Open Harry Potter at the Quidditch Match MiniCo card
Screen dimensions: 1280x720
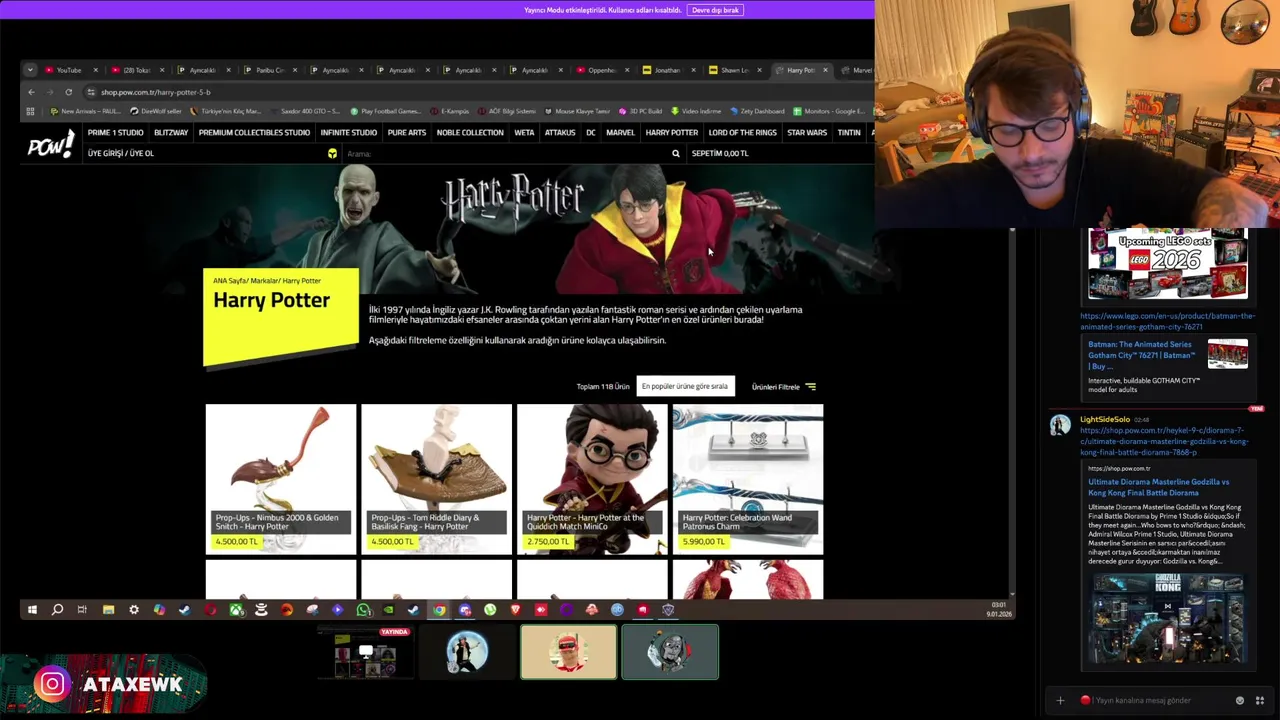[592, 479]
